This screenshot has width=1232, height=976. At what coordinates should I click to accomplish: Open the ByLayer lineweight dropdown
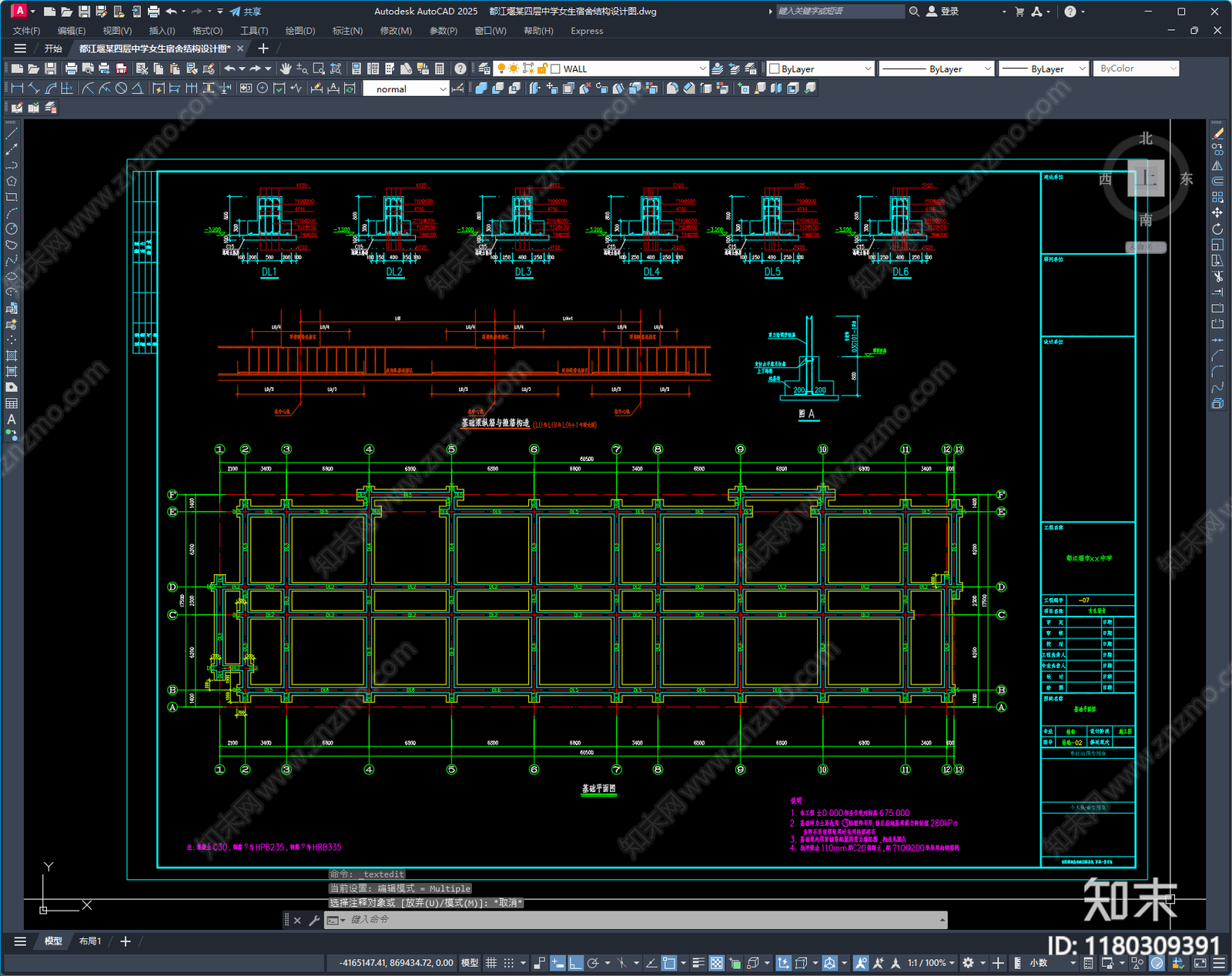(x=1083, y=69)
